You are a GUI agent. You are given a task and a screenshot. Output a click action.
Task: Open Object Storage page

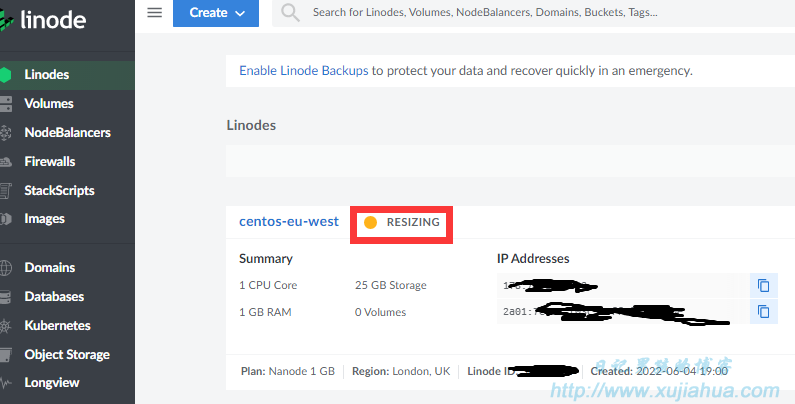click(67, 355)
